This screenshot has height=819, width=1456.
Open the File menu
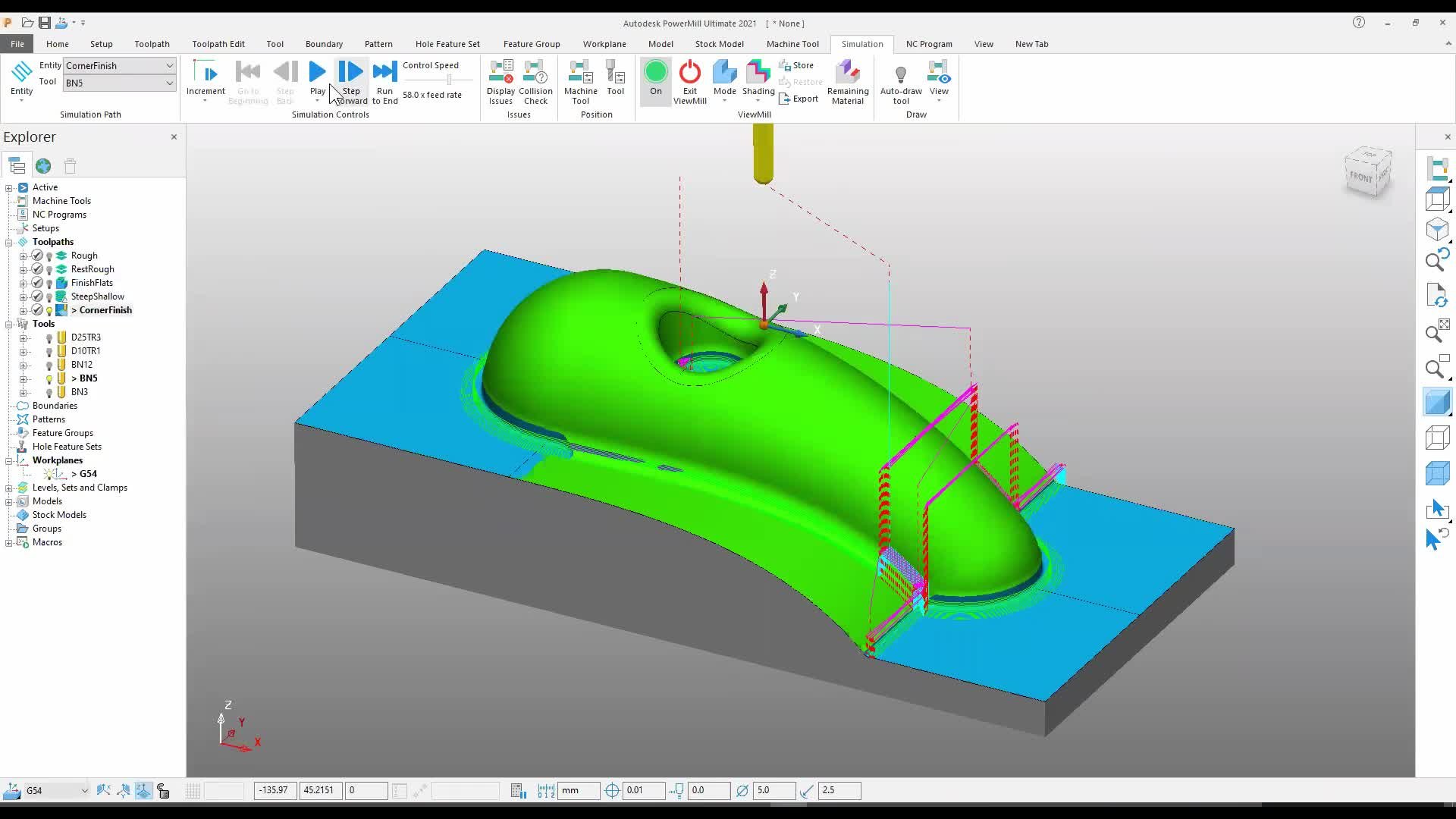click(17, 44)
